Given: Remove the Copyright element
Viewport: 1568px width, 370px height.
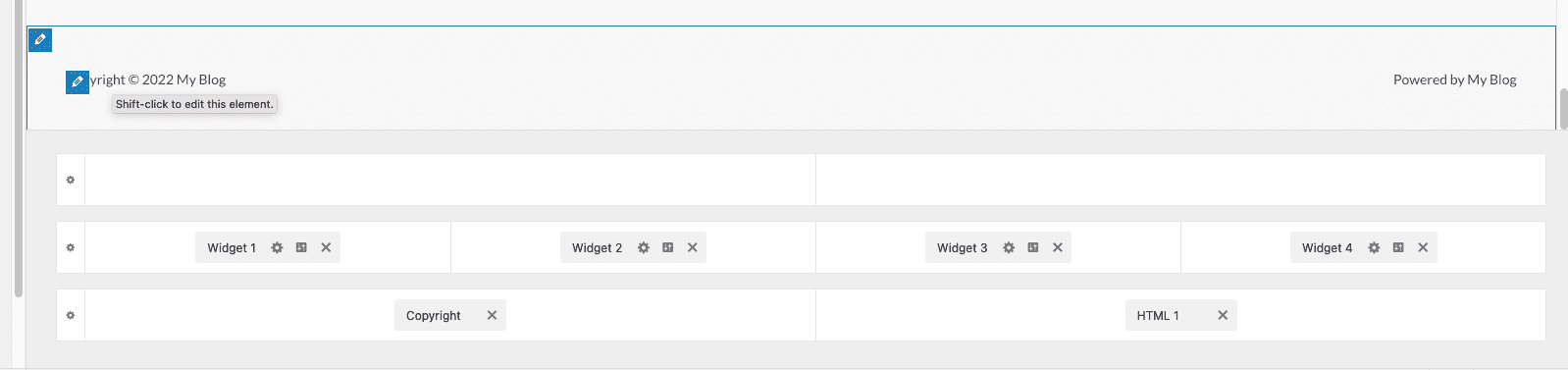Looking at the screenshot, I should [492, 315].
